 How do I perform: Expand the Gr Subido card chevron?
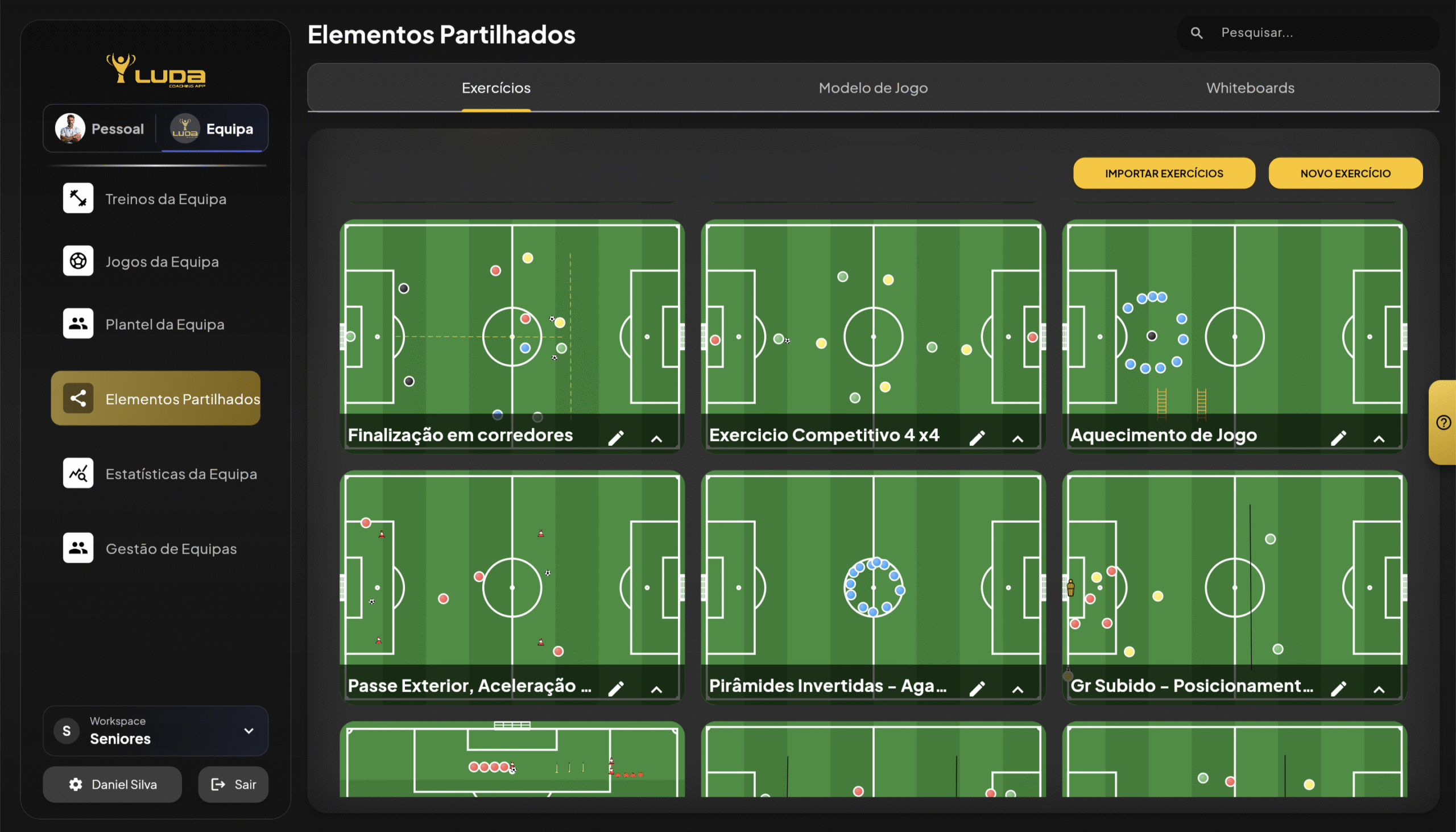click(1379, 690)
